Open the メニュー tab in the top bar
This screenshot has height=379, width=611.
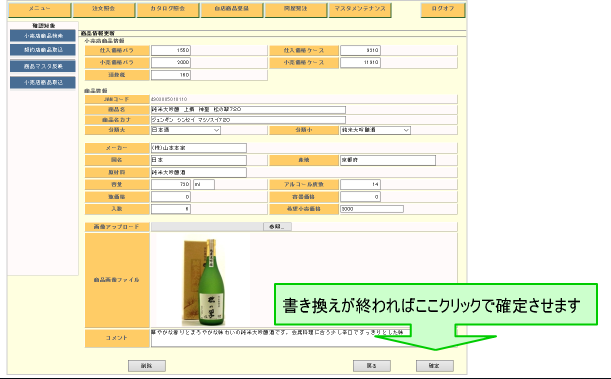(40, 10)
